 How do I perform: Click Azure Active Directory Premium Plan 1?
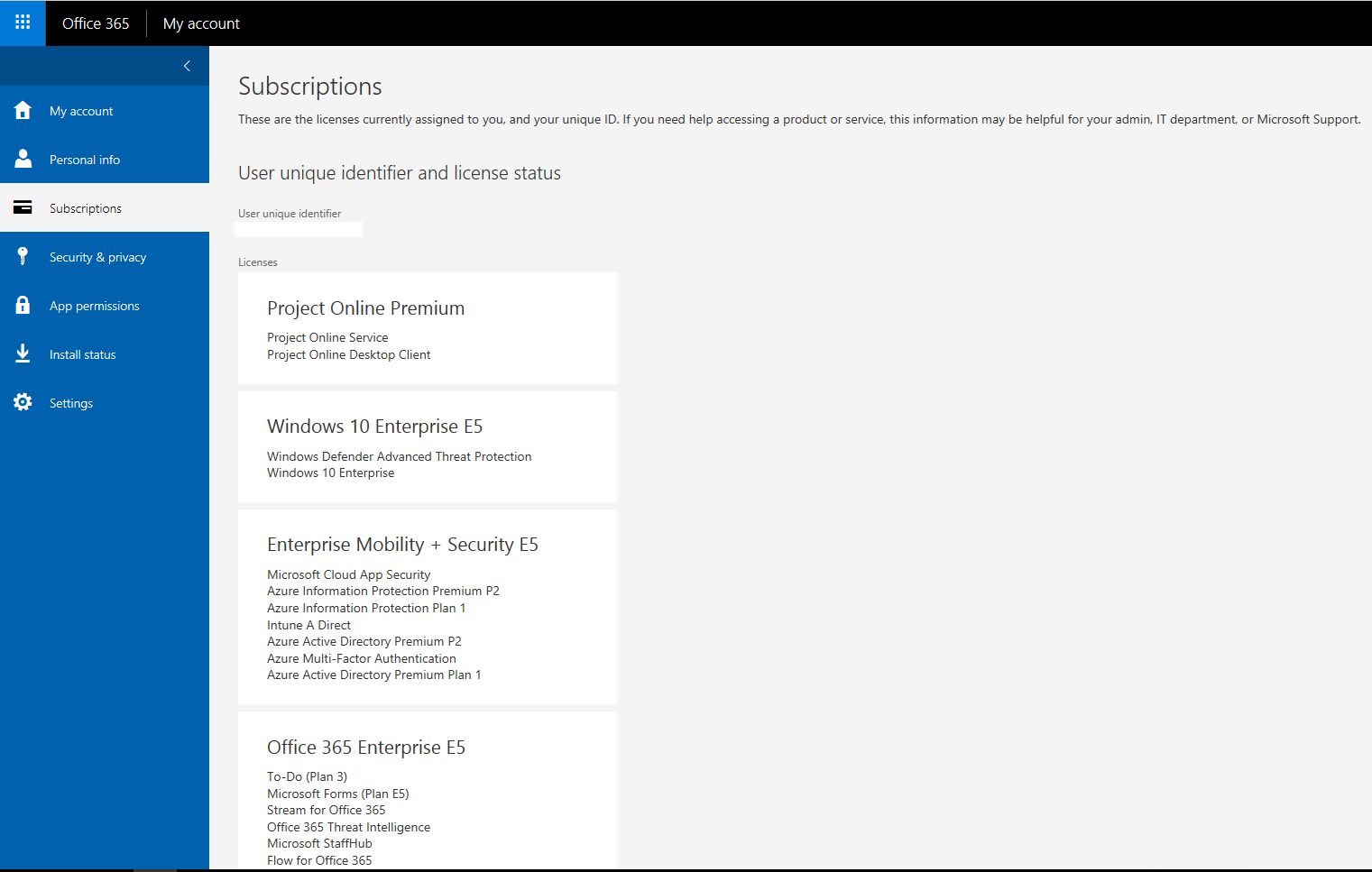(373, 675)
